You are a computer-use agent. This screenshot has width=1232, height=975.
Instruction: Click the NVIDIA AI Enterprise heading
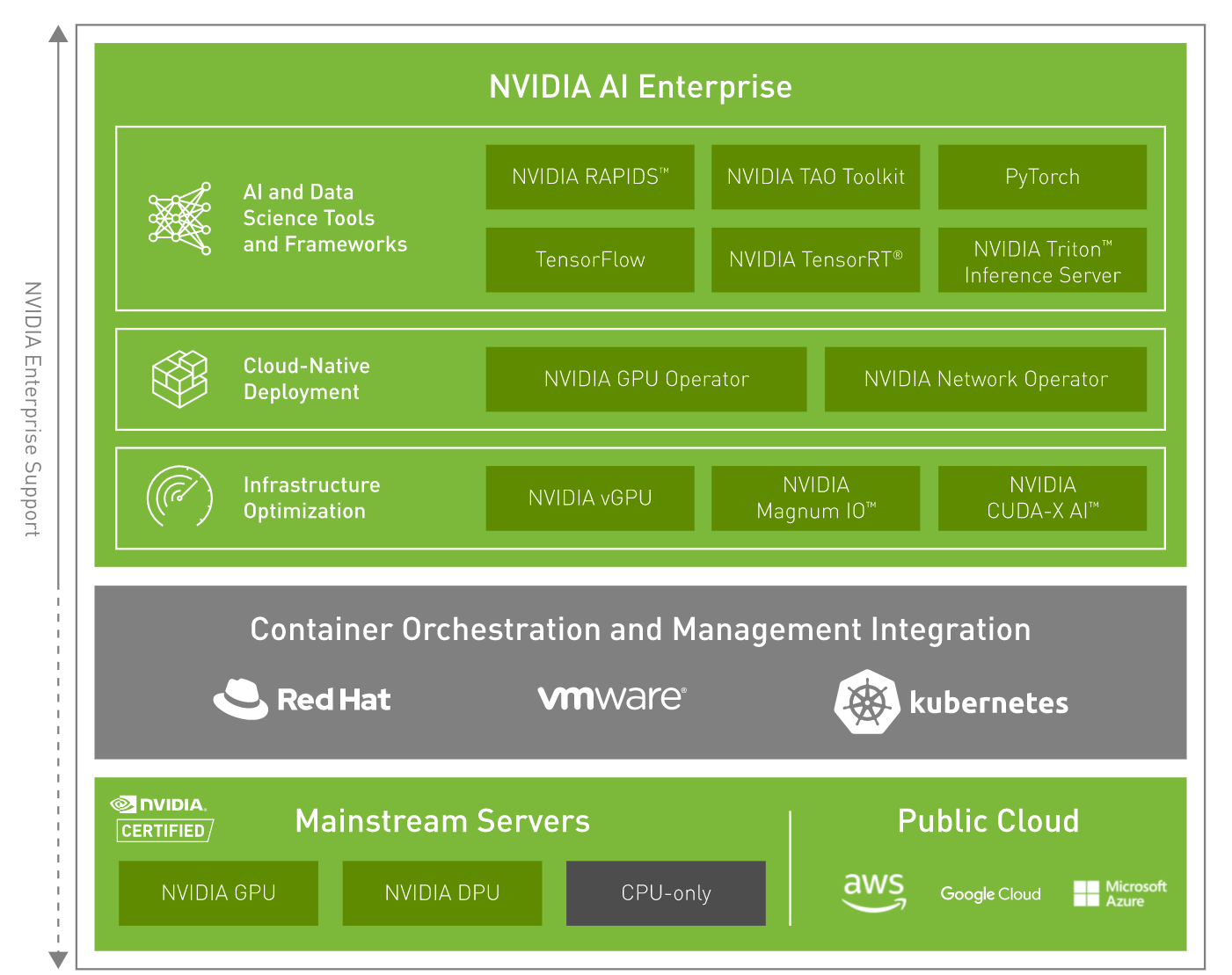click(640, 87)
